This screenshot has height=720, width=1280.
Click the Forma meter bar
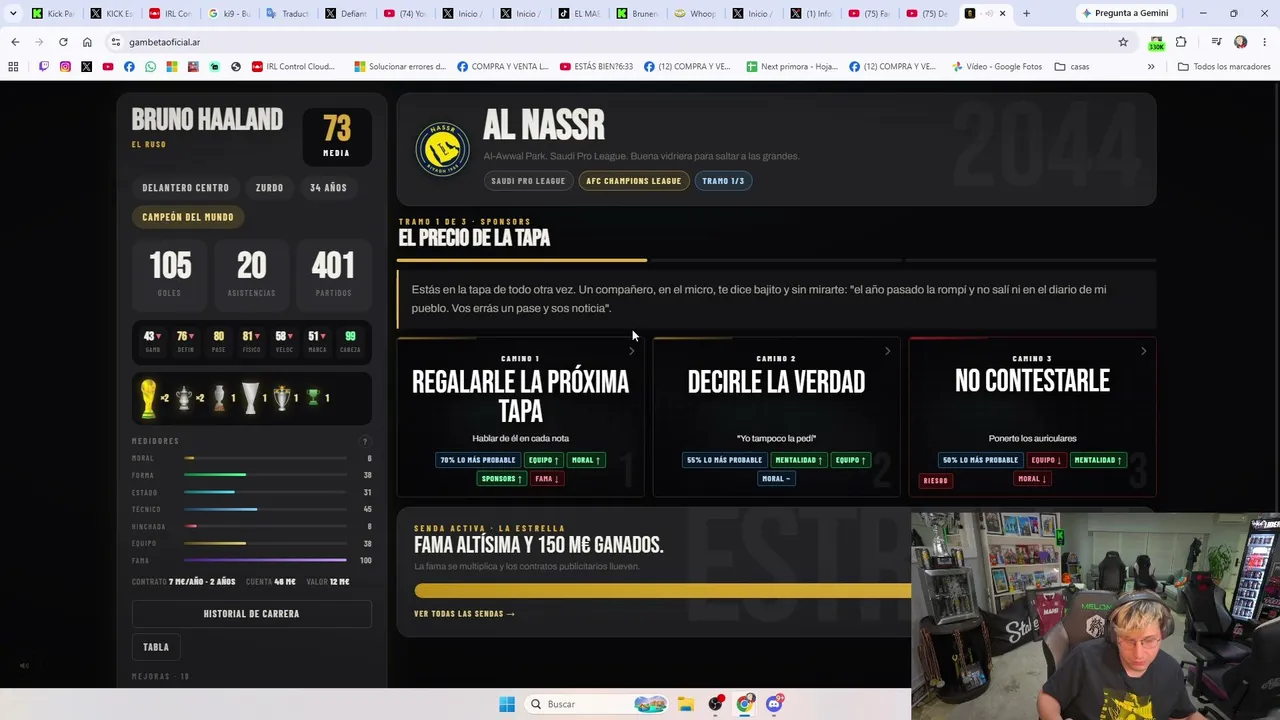click(266, 475)
